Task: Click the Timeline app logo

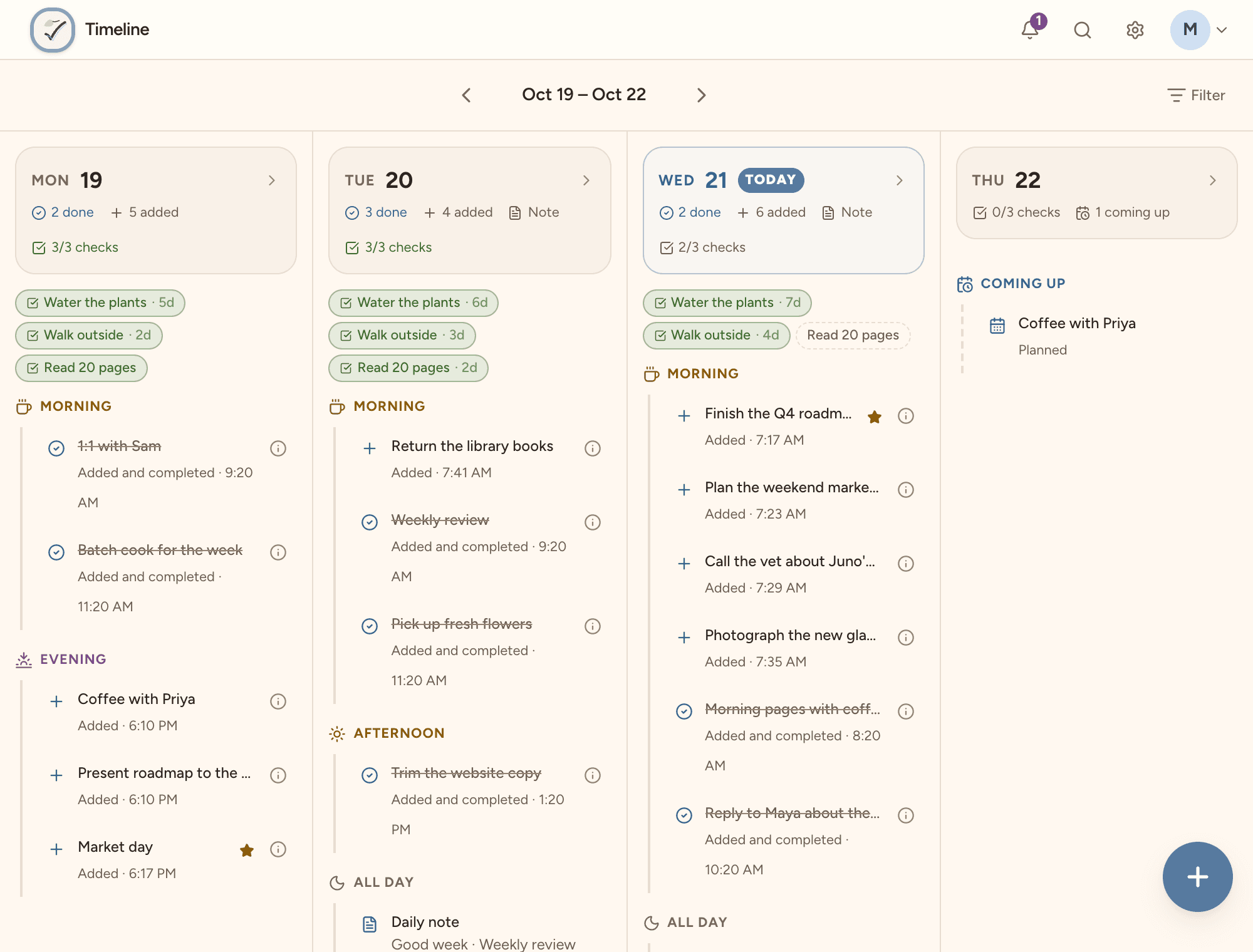Action: (53, 29)
